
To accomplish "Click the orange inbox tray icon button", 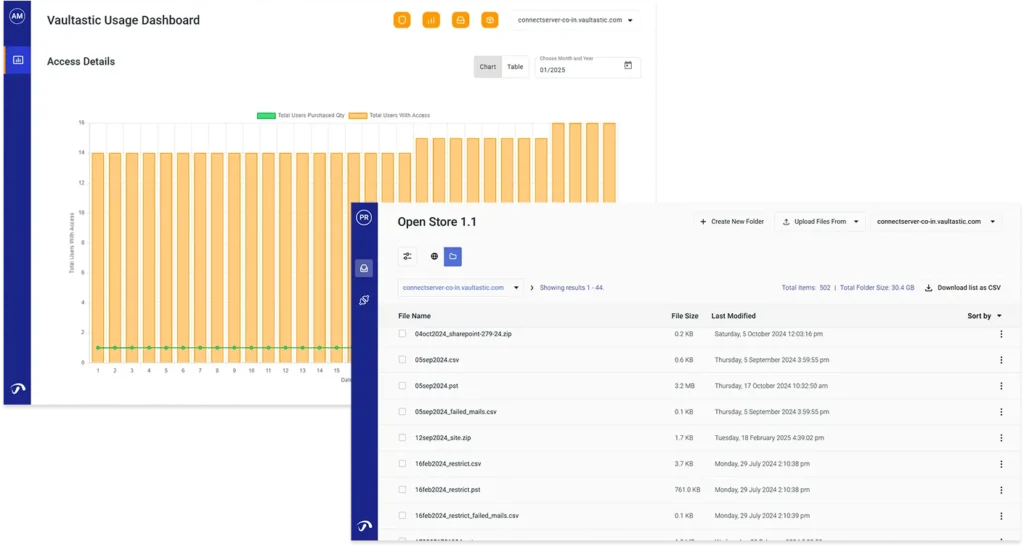I will (460, 20).
